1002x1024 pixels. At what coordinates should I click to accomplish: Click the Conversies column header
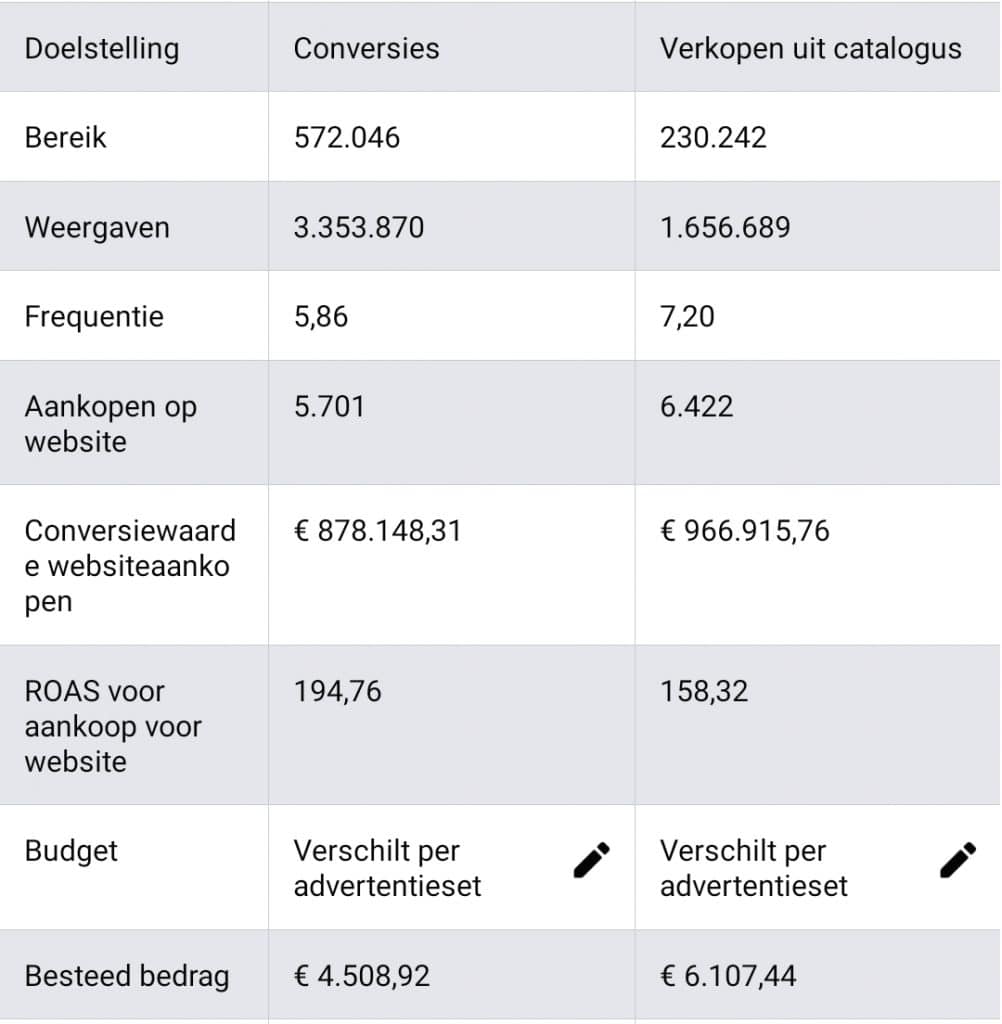[x=366, y=48]
